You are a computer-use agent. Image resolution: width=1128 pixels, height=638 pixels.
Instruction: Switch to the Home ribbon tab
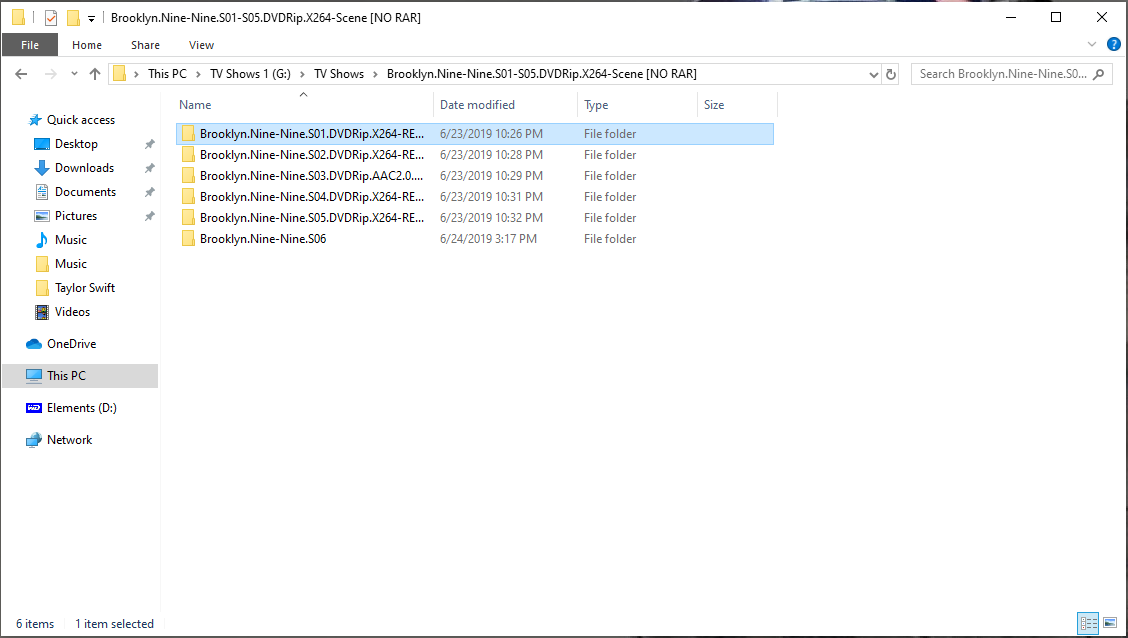pos(87,45)
